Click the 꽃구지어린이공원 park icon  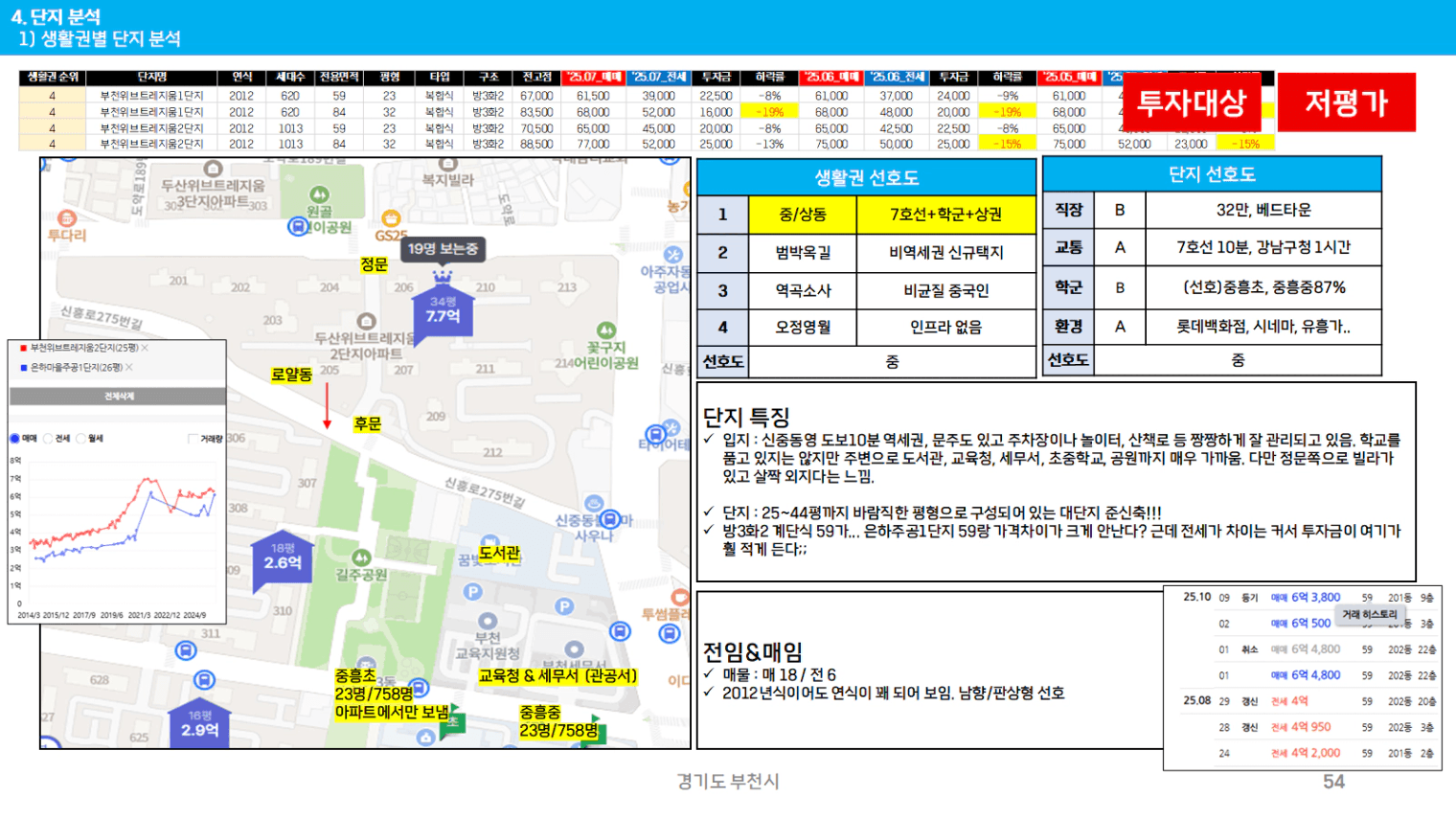(605, 330)
